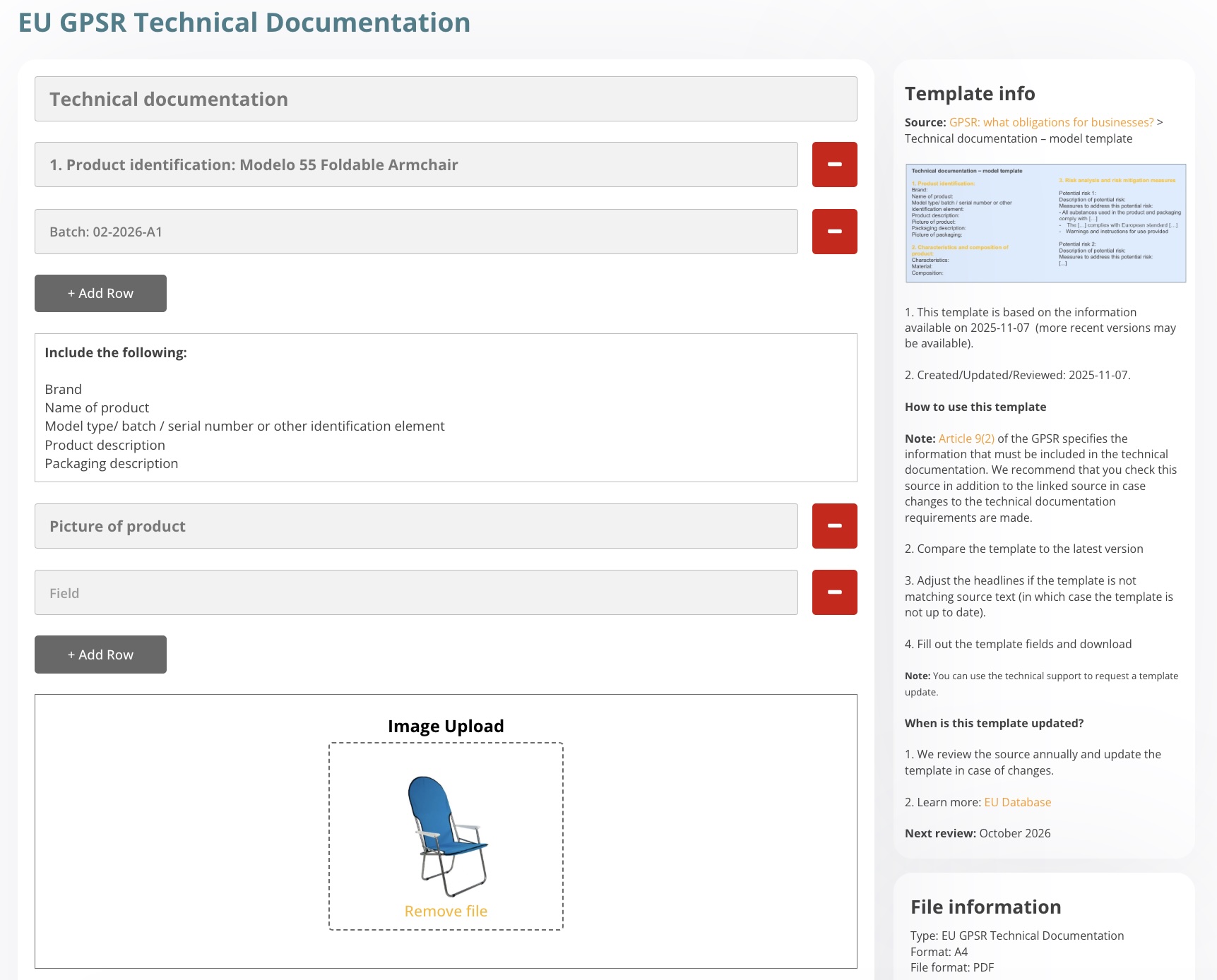Click Remove file under the chair image
Image resolution: width=1217 pixels, height=980 pixels.
pyautogui.click(x=446, y=911)
